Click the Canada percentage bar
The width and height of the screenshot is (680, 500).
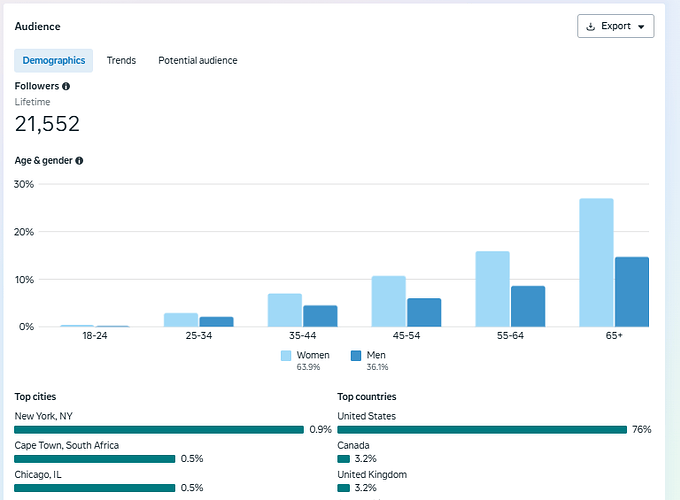[343, 459]
